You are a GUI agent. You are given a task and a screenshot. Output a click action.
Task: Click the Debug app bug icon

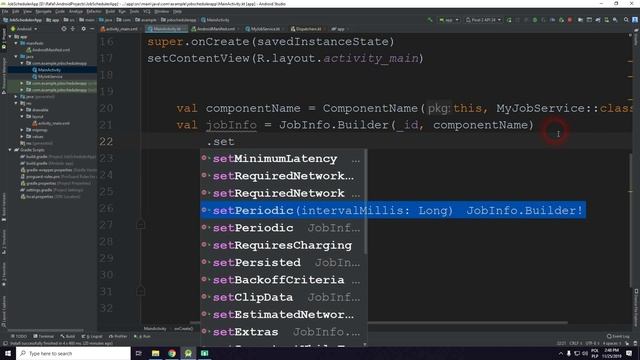(535, 20)
